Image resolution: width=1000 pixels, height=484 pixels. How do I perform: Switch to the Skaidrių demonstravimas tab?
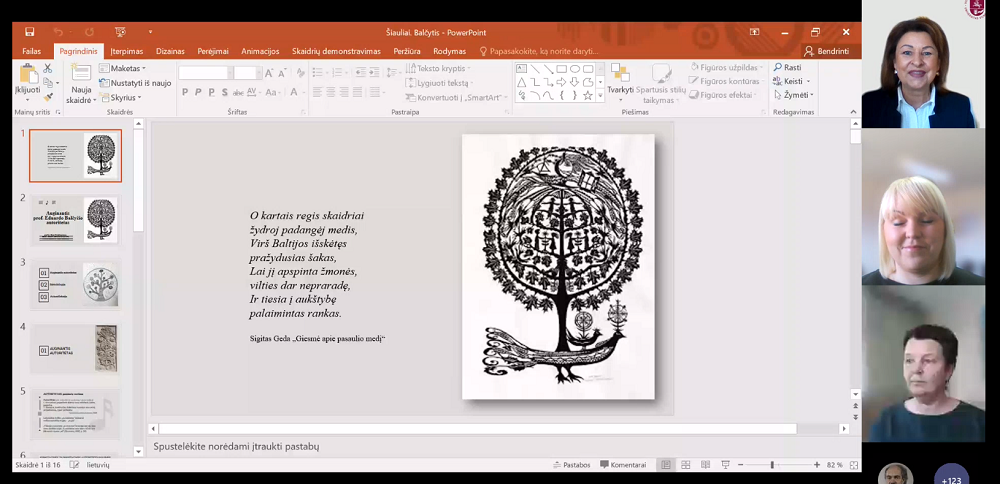click(336, 51)
